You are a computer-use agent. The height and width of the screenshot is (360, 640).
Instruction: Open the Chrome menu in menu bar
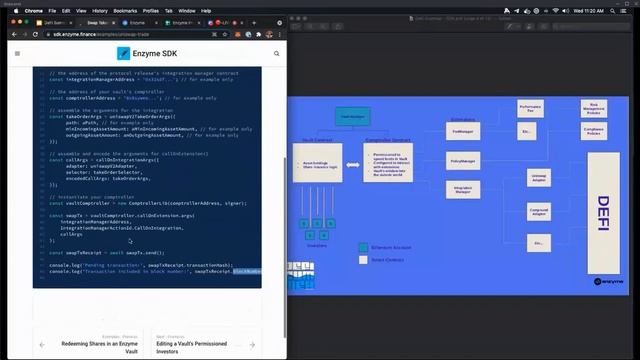33,11
